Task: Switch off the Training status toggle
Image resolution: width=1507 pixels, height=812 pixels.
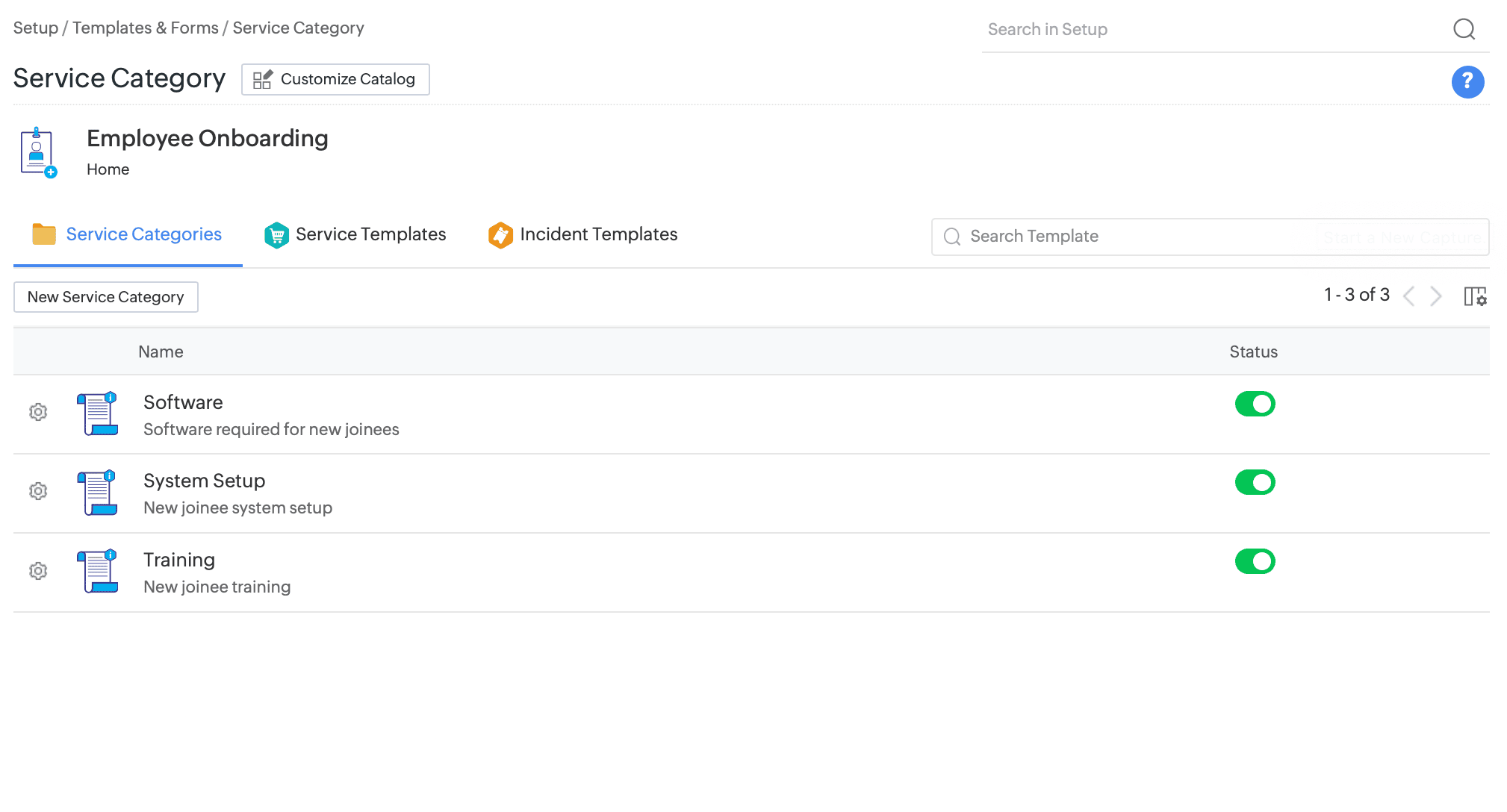Action: 1255,561
